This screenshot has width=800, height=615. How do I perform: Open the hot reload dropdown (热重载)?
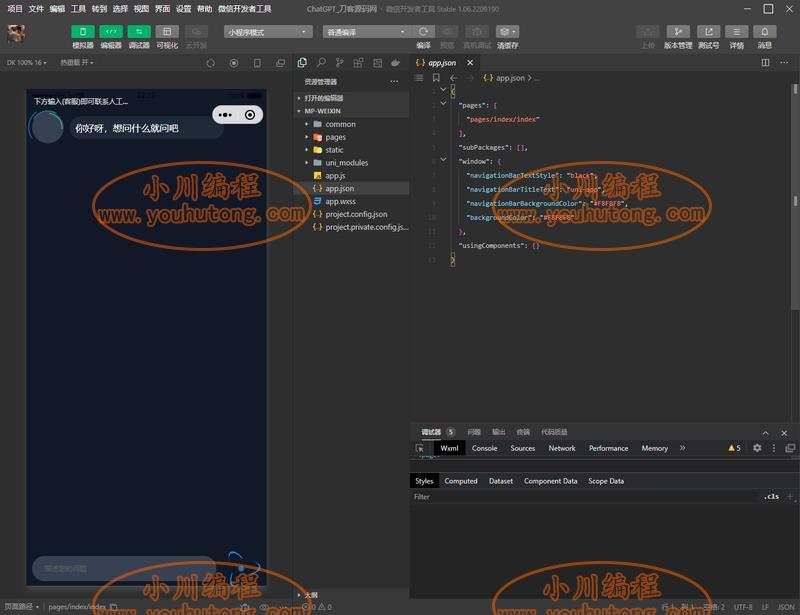77,63
